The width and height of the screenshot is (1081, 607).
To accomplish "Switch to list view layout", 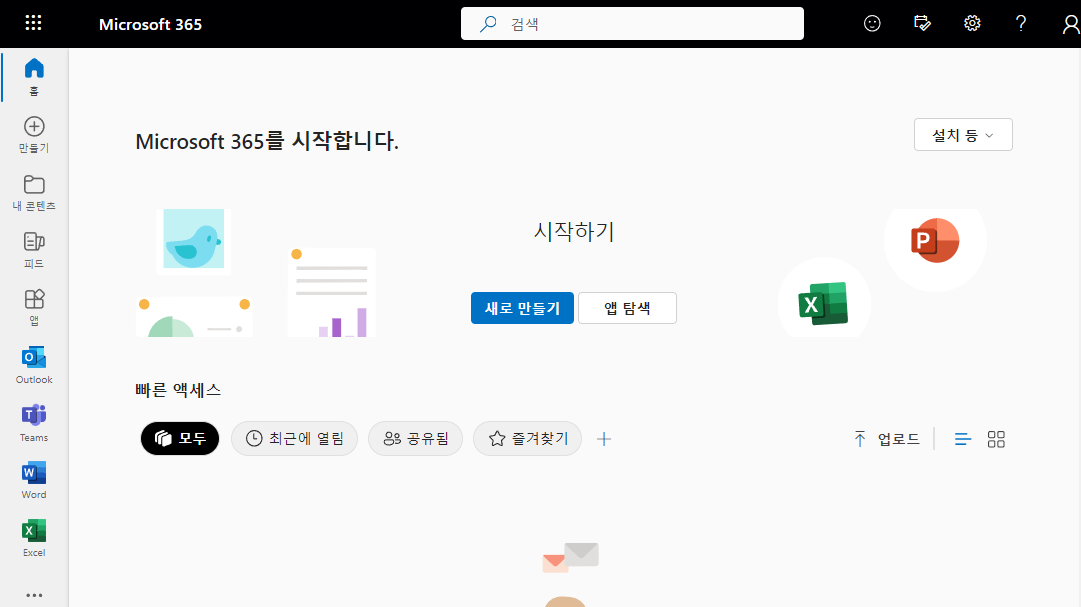I will [x=963, y=439].
